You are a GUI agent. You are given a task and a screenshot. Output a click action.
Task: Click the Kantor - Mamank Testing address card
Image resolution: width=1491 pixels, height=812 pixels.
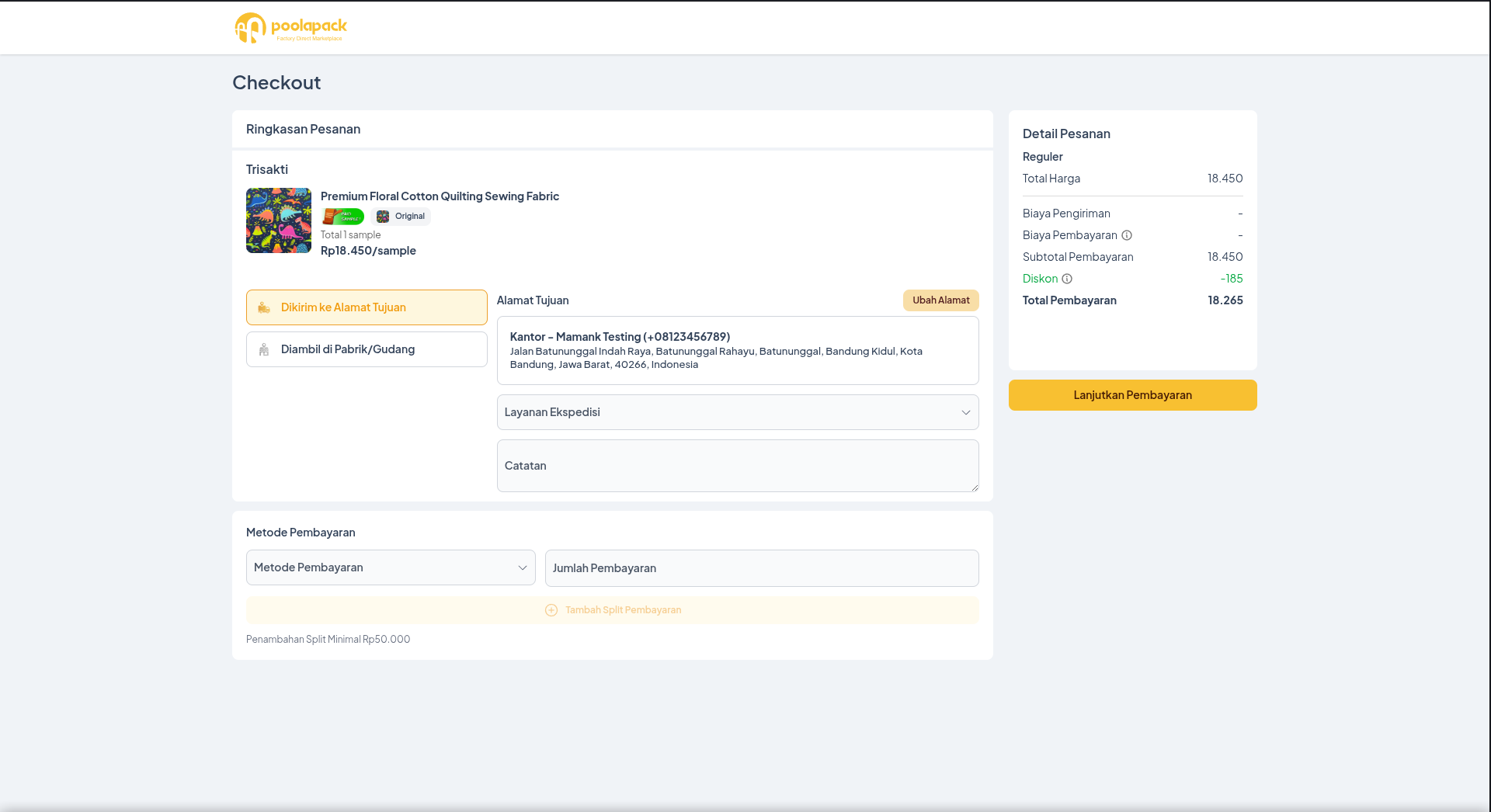click(738, 350)
